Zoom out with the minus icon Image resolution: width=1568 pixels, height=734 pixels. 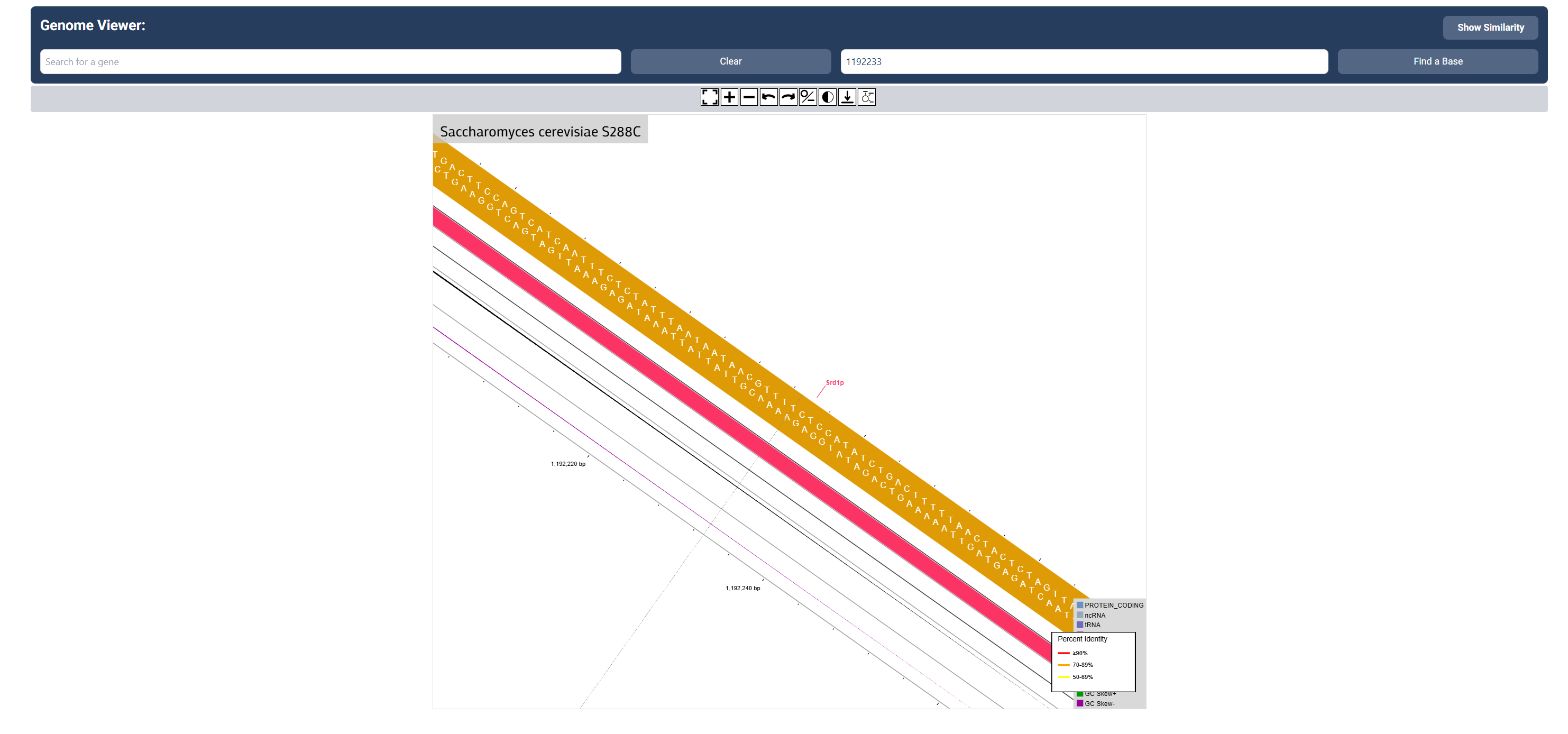tap(749, 97)
